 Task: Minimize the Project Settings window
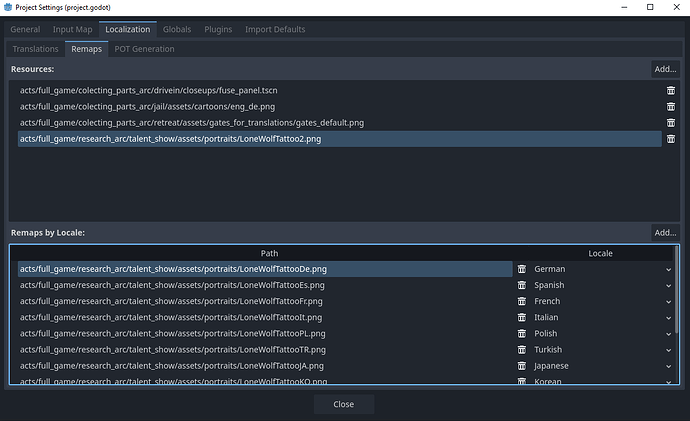[x=624, y=7]
